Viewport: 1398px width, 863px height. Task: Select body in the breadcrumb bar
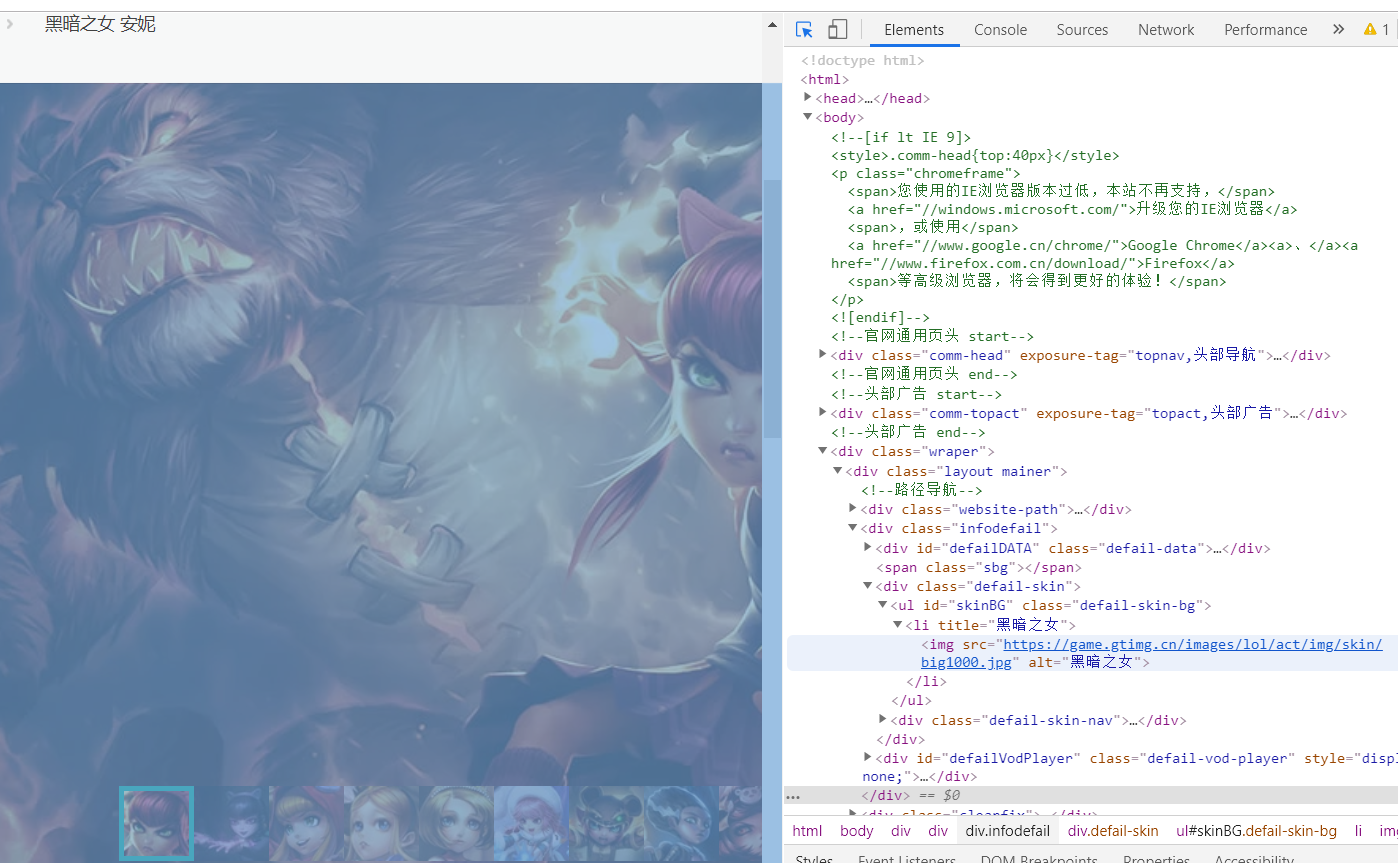(x=856, y=831)
